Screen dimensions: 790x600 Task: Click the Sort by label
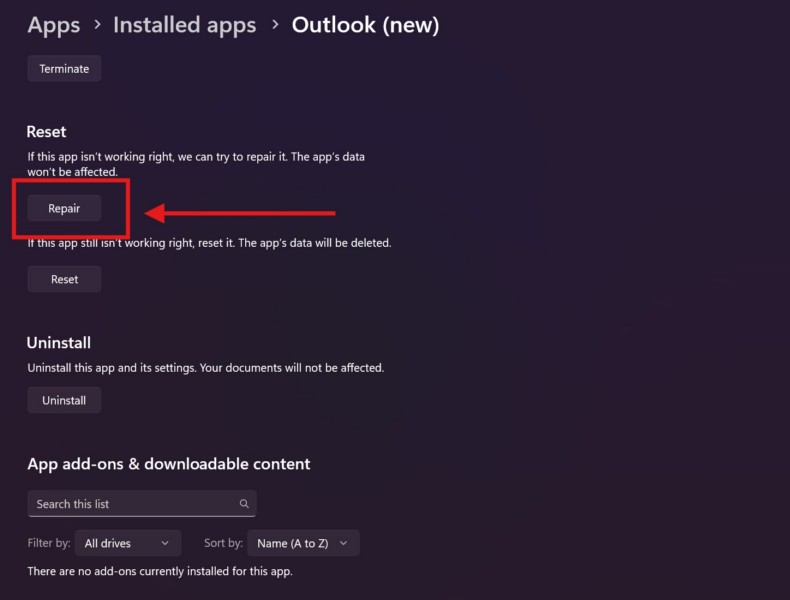(x=223, y=543)
